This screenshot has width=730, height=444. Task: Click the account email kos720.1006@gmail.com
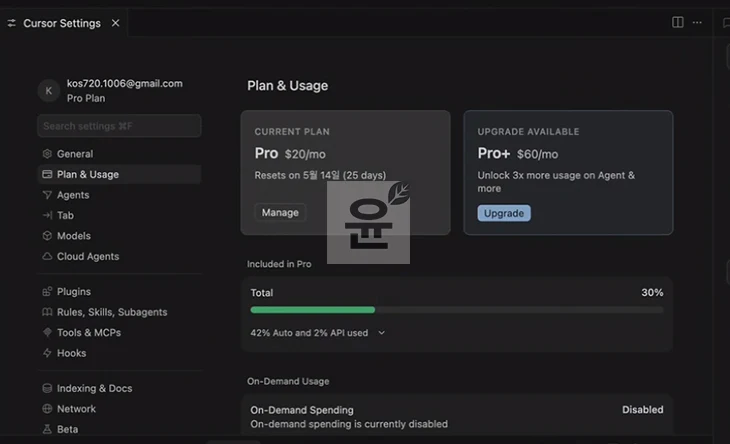[x=125, y=83]
